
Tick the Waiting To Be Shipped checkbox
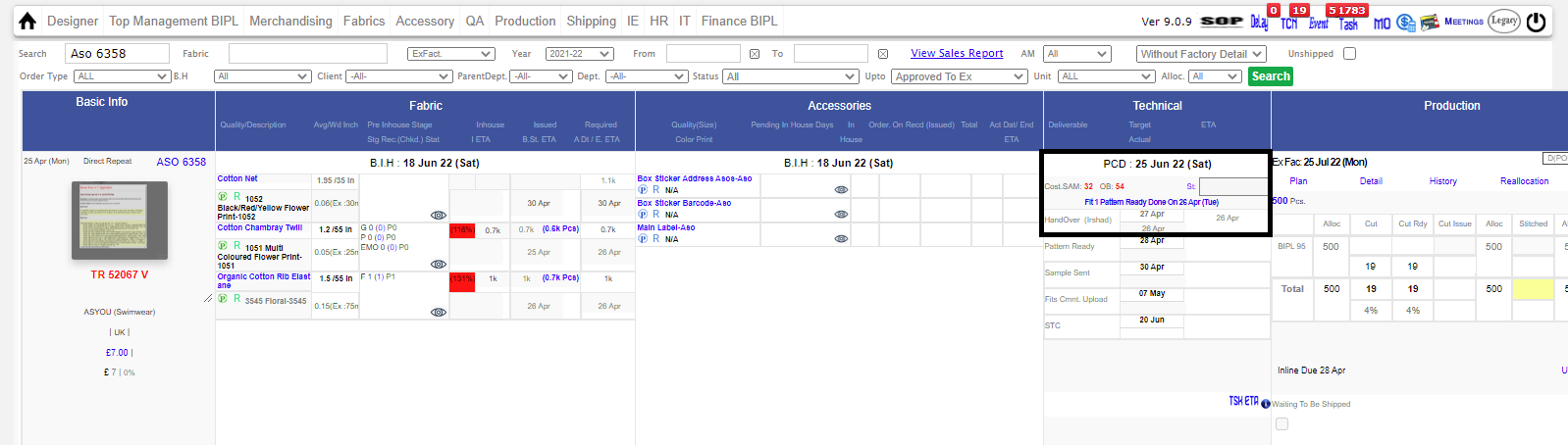[x=1281, y=423]
